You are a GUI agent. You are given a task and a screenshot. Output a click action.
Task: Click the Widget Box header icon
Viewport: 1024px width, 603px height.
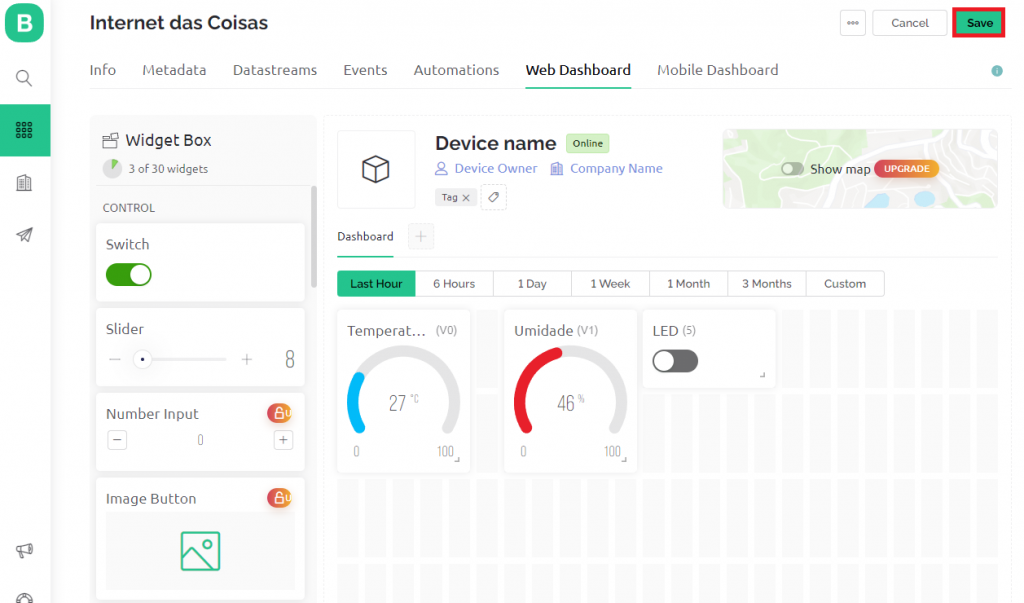pyautogui.click(x=110, y=140)
